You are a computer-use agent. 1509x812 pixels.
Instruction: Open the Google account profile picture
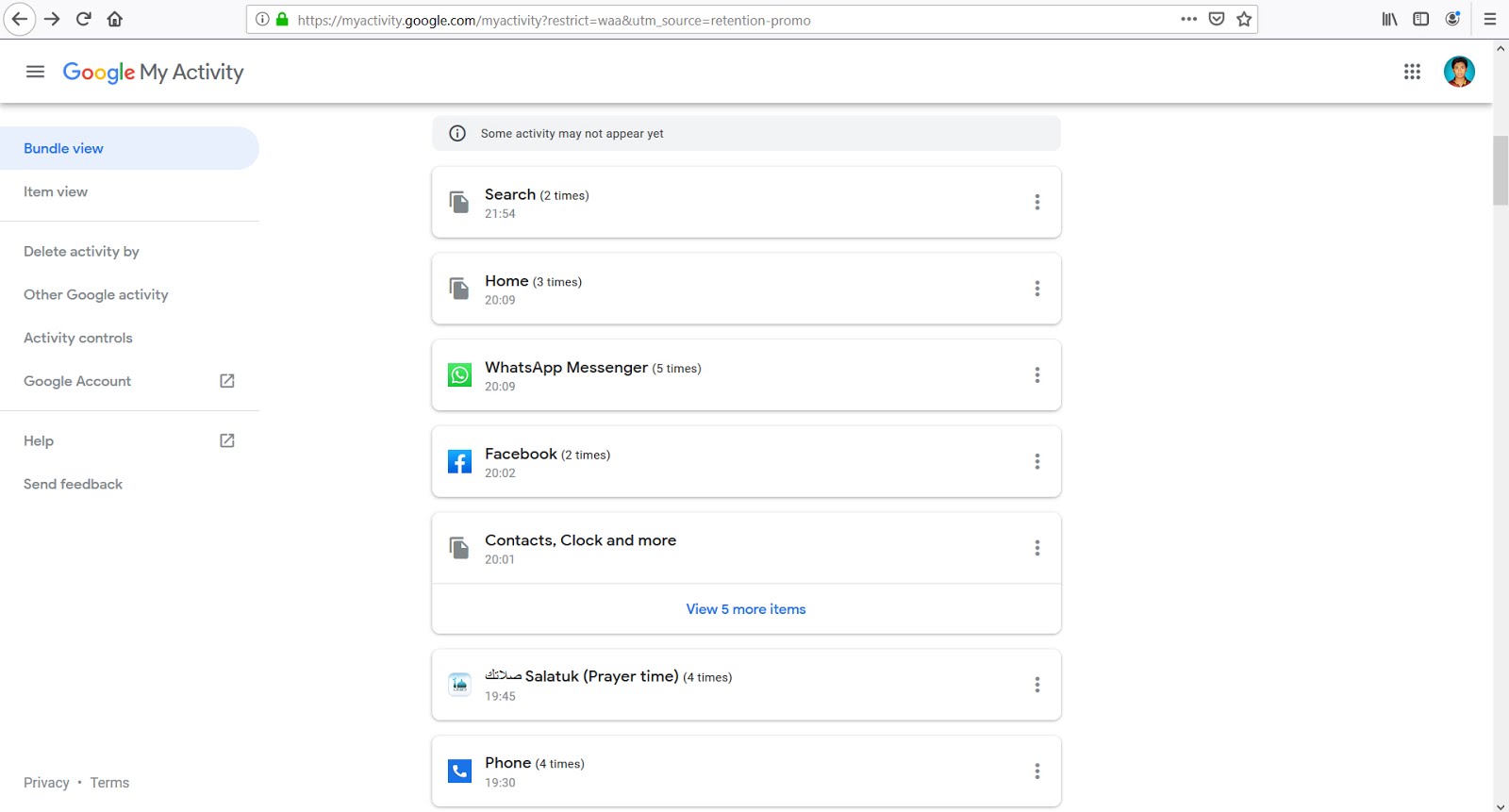tap(1459, 72)
